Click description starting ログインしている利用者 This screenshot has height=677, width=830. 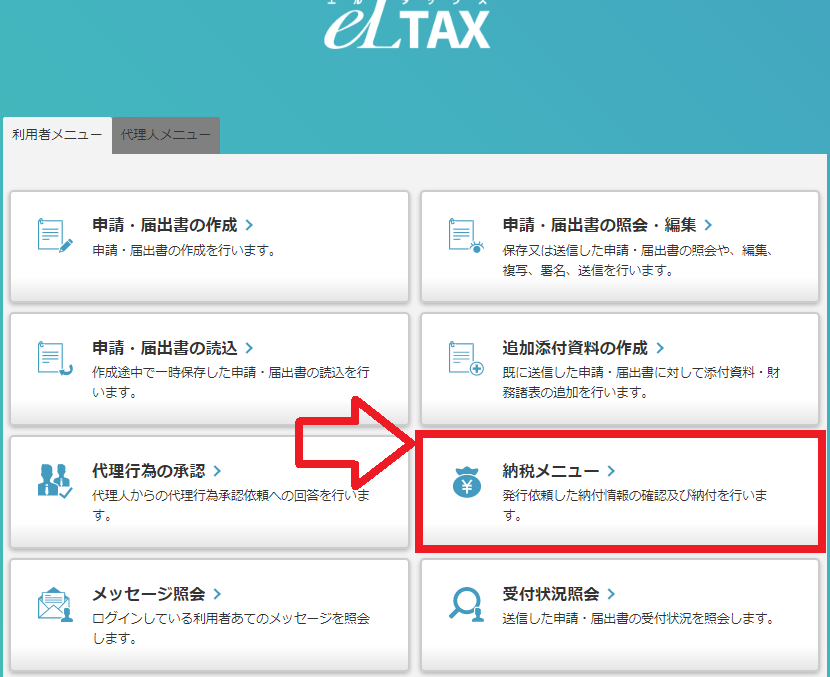pos(231,629)
